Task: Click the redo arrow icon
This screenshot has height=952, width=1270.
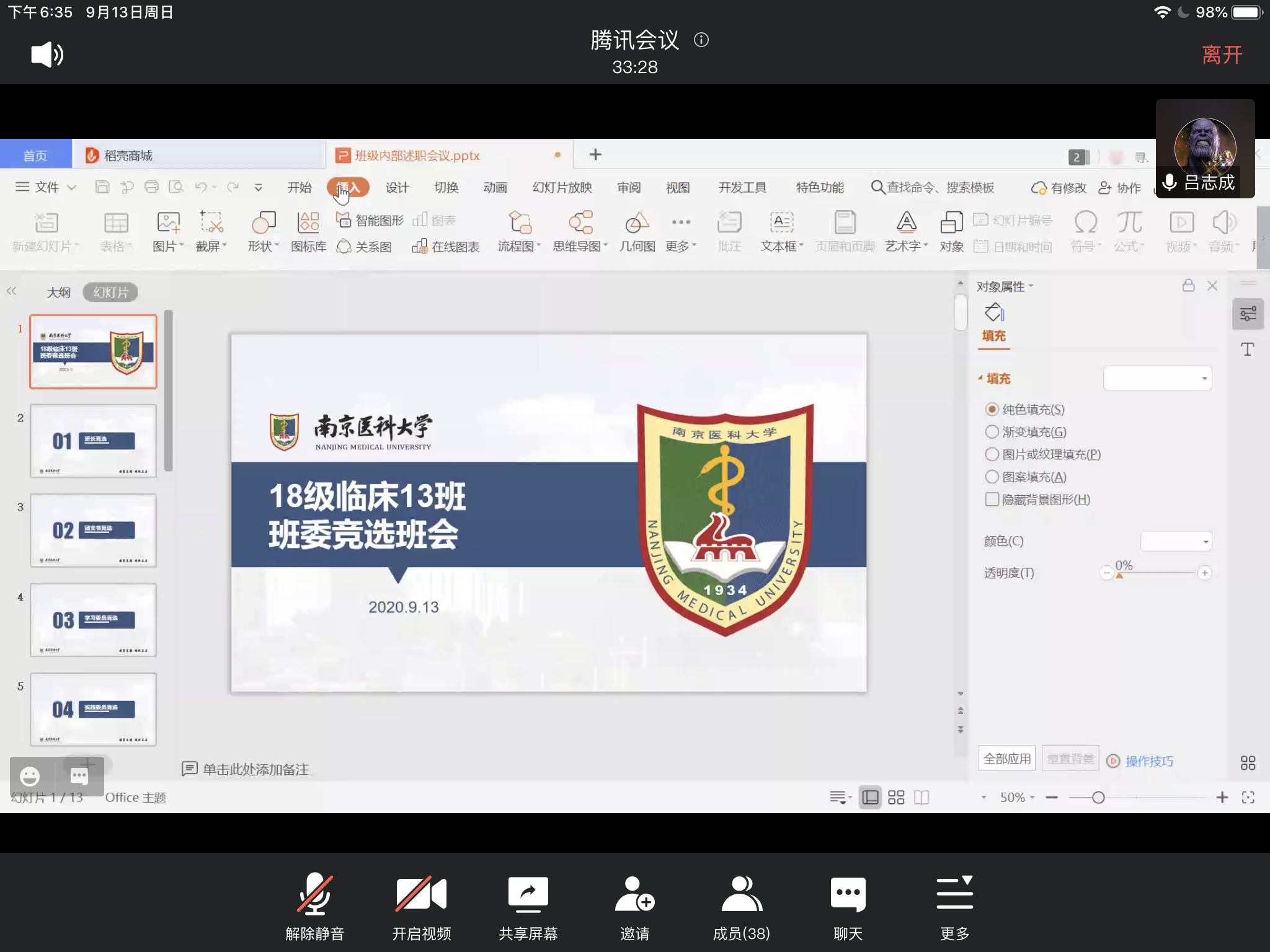Action: pyautogui.click(x=233, y=187)
